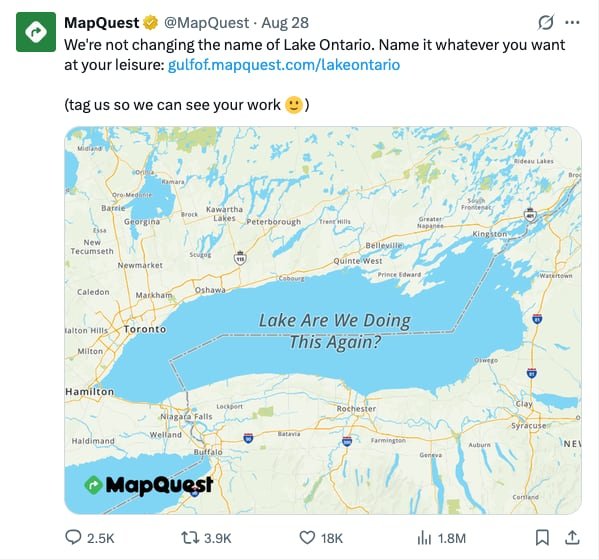Click the 3.9K reposts count
The width and height of the screenshot is (599, 560).
[x=217, y=538]
